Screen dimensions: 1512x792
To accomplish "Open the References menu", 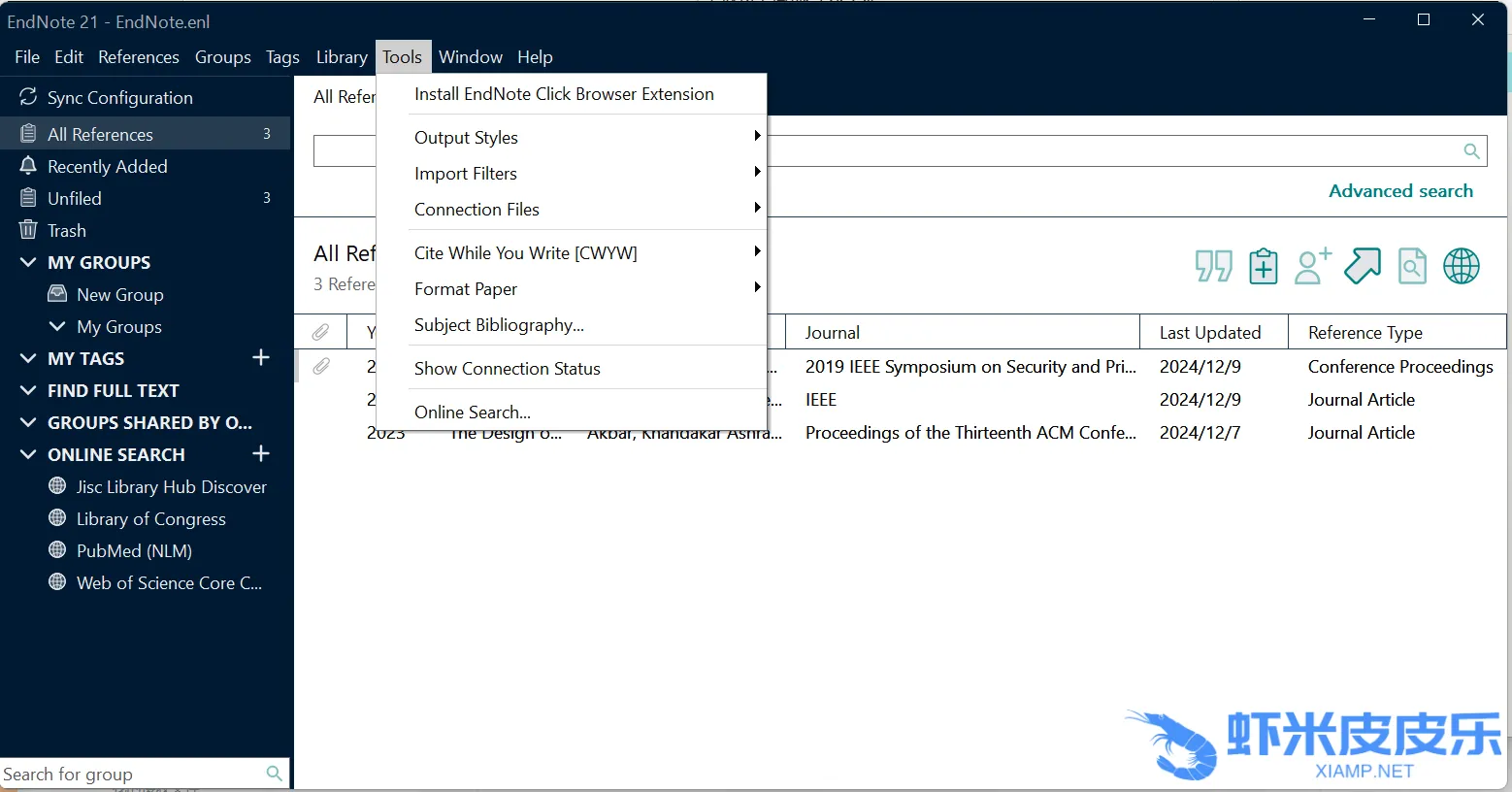I will pos(138,57).
